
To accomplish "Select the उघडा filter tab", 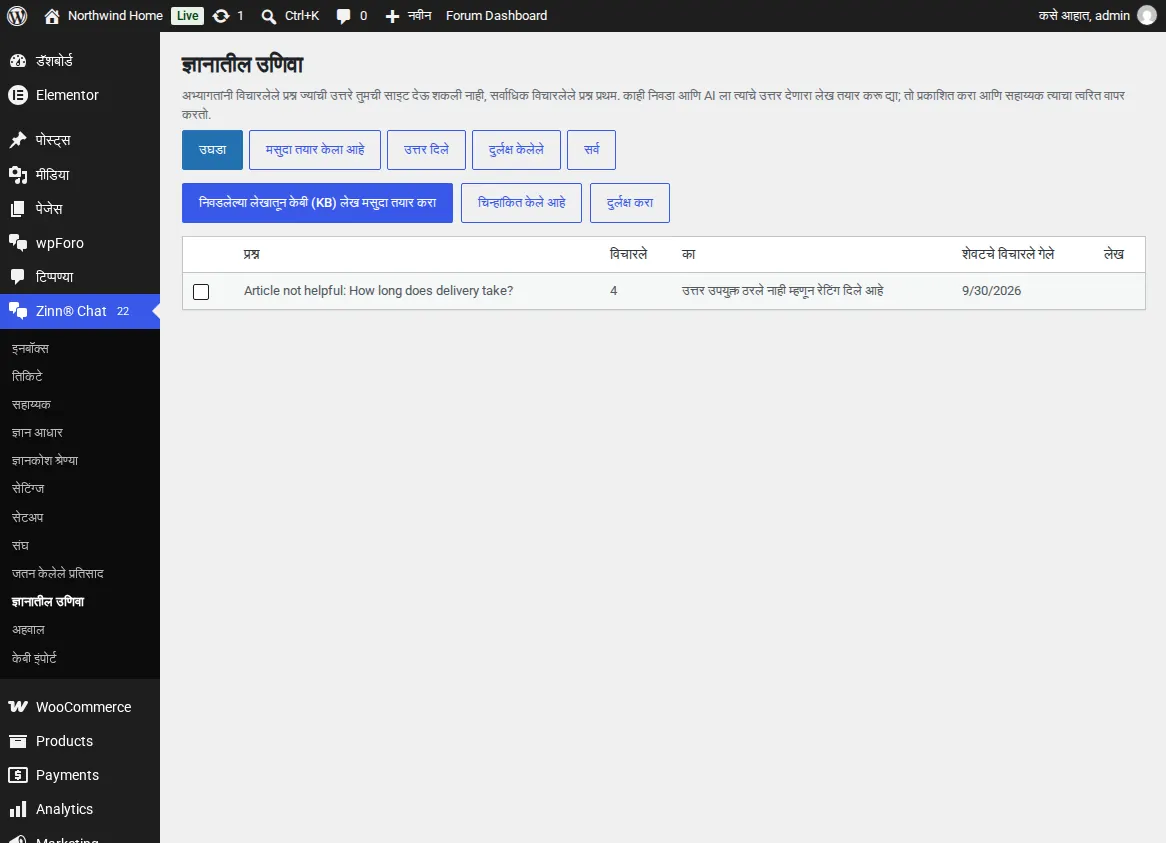I will (213, 150).
